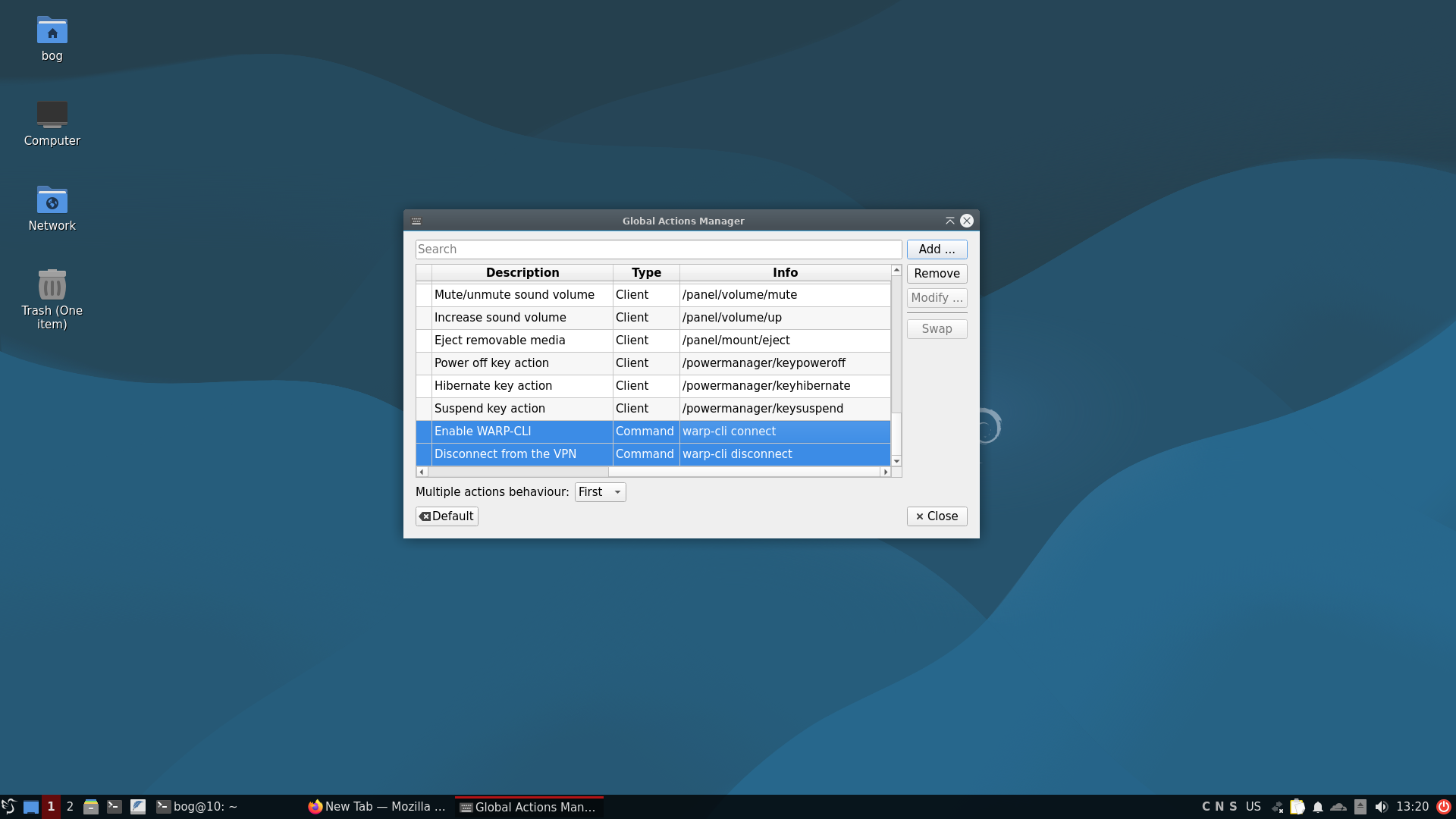Select the Disconnect from the VPN row
1456x819 pixels.
click(x=522, y=453)
